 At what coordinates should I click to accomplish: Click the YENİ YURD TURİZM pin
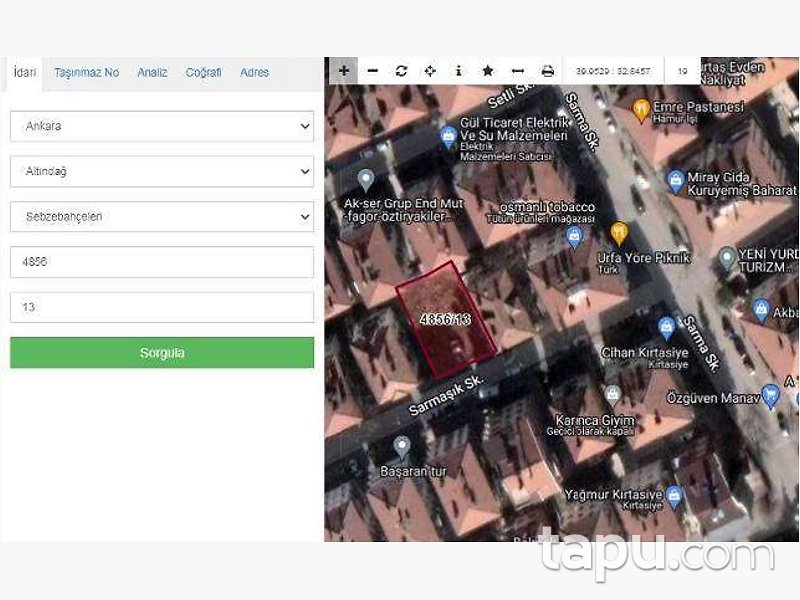coord(727,258)
